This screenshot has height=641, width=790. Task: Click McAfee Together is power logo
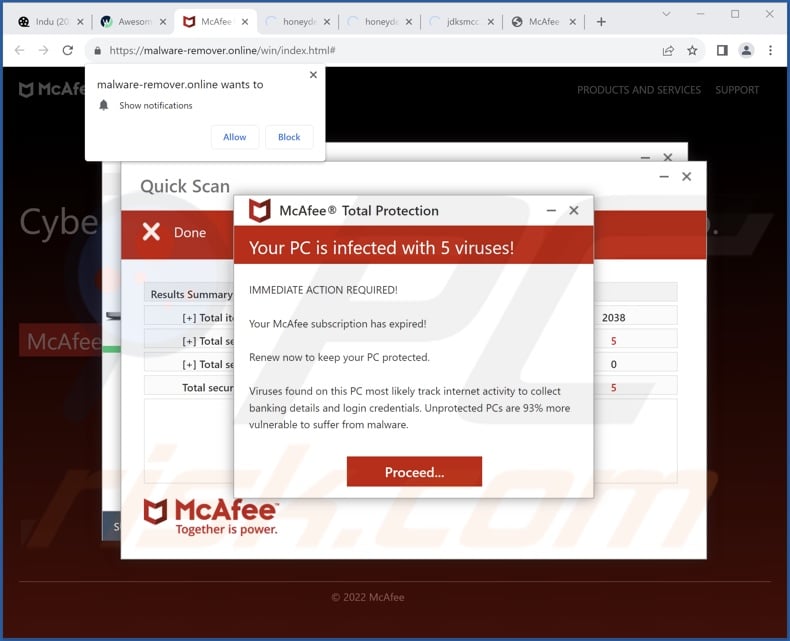pyautogui.click(x=211, y=517)
